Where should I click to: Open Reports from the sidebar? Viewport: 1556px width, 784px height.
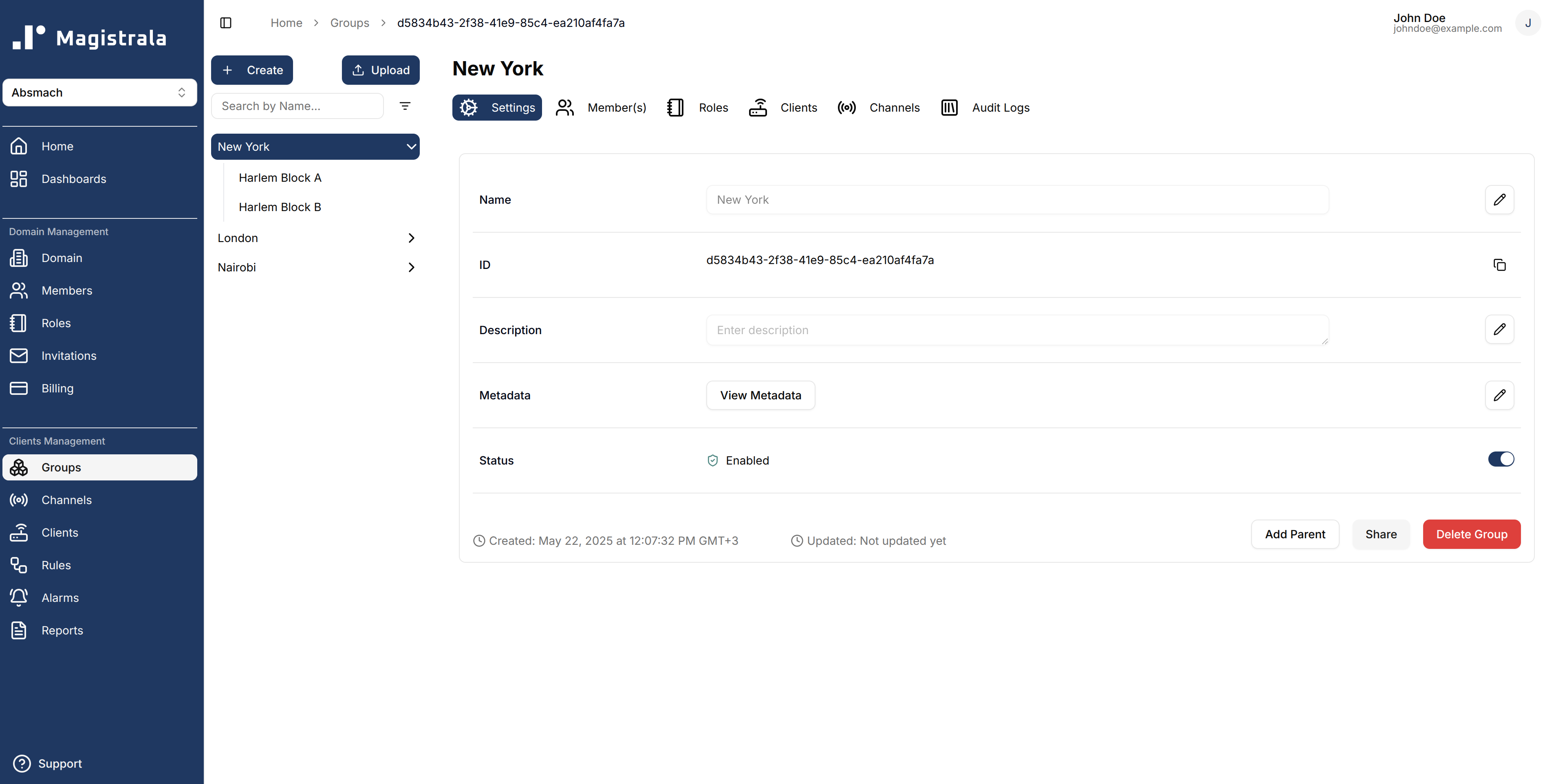62,630
